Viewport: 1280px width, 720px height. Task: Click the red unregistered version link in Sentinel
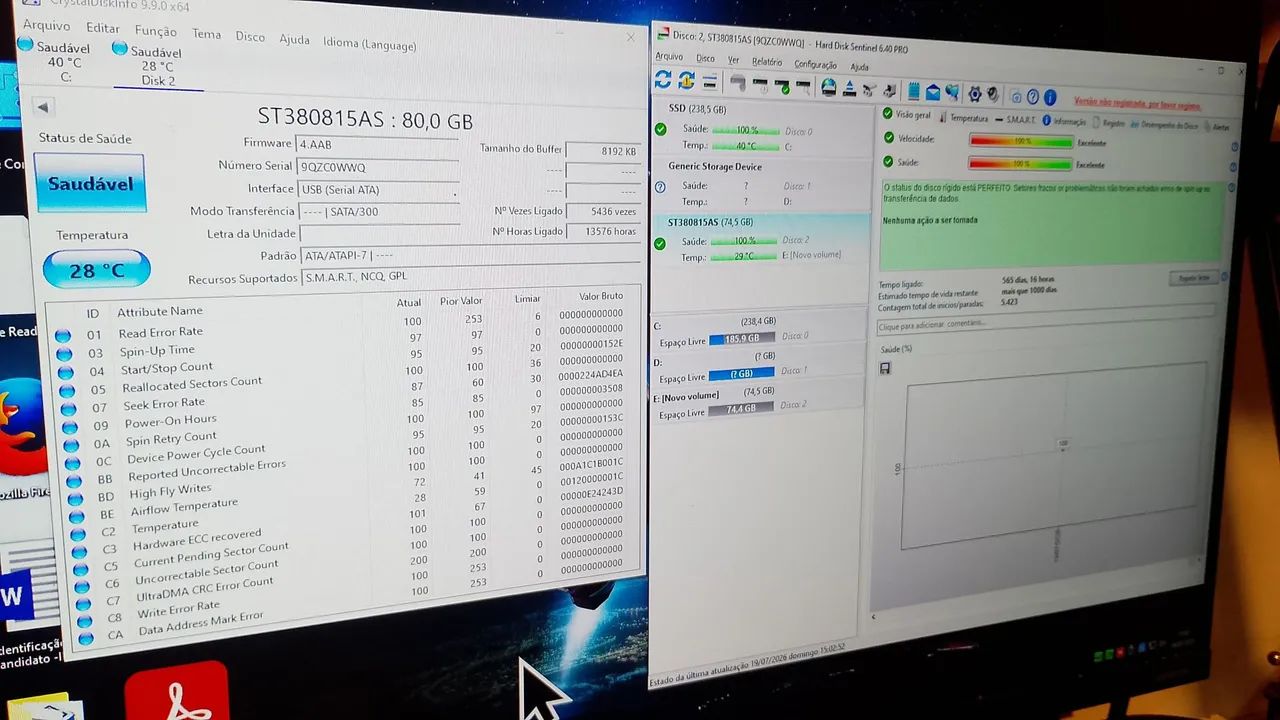(1137, 104)
